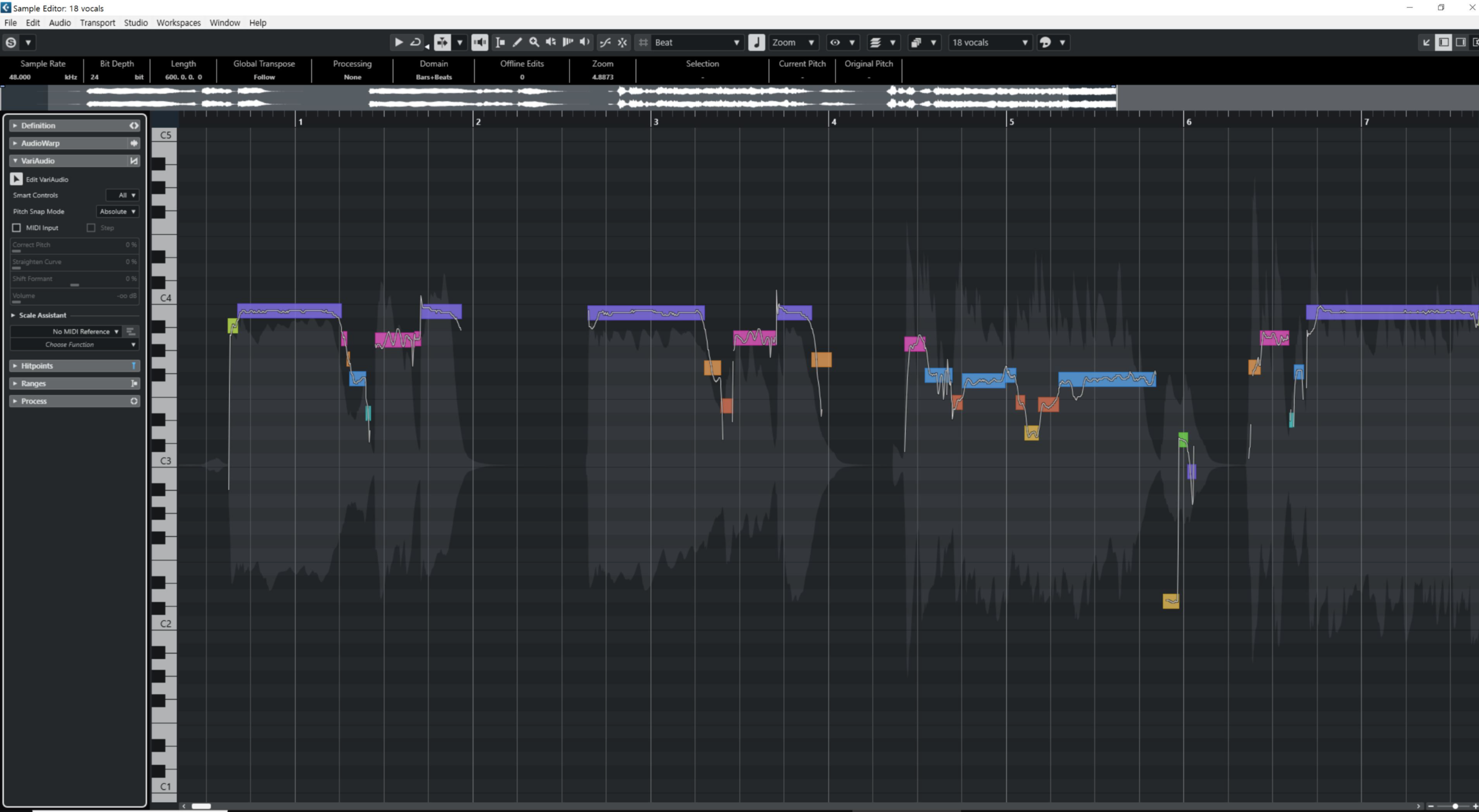Expand the Hitpoints section
The image size is (1479, 812).
click(37, 366)
